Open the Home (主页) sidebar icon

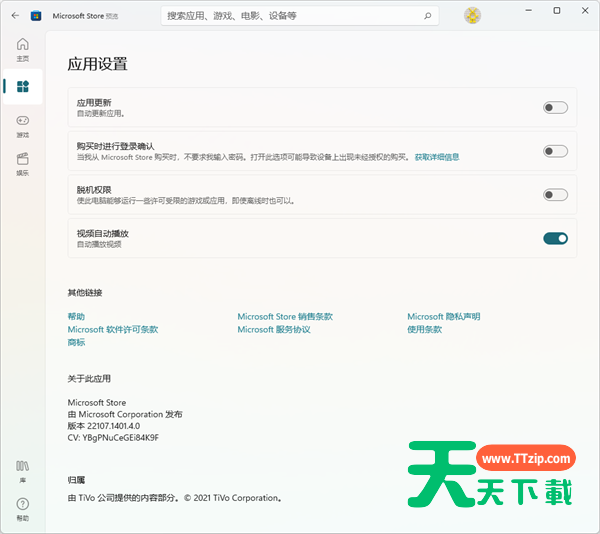tap(22, 48)
